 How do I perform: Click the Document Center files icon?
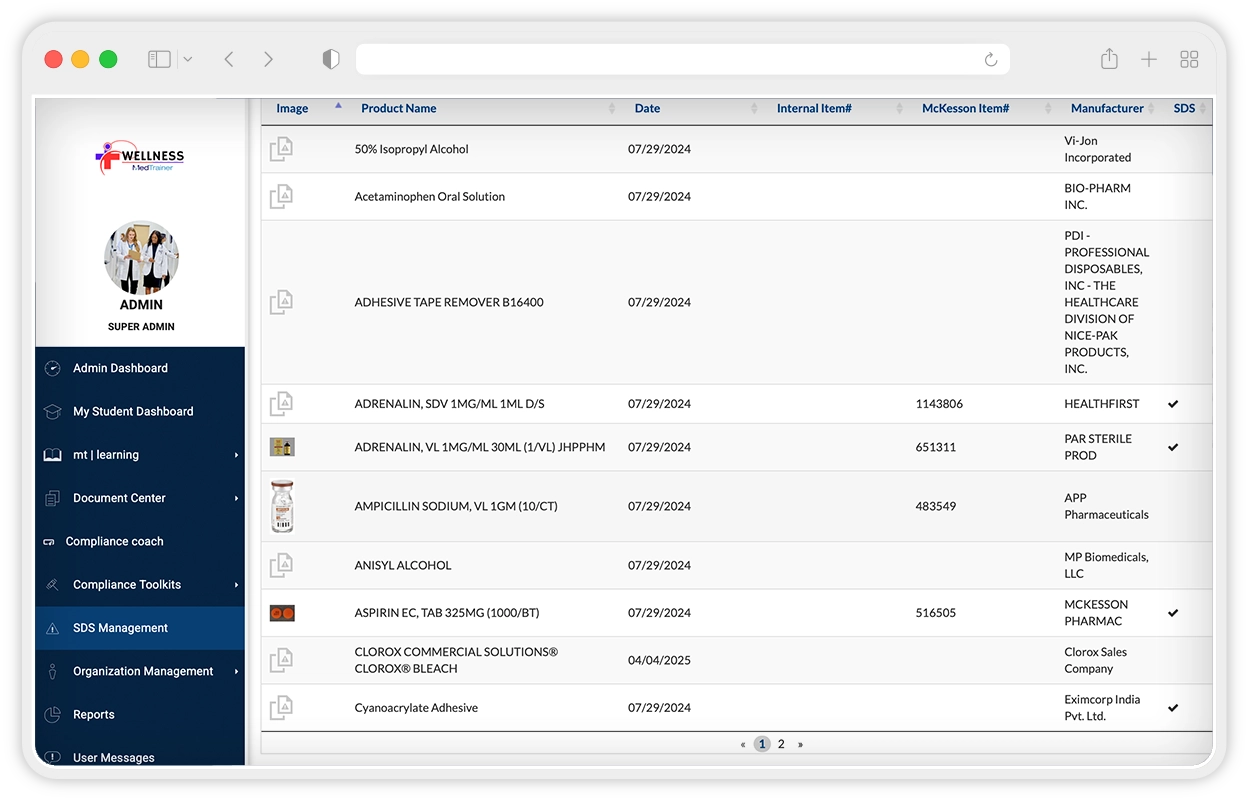coord(53,498)
